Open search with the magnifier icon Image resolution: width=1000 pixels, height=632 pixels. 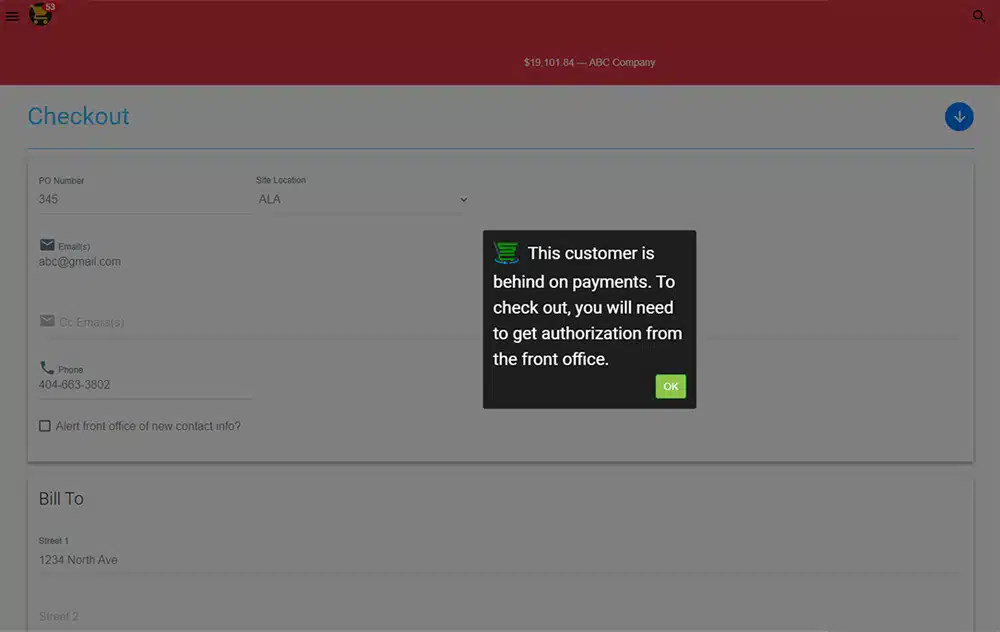pos(979,16)
